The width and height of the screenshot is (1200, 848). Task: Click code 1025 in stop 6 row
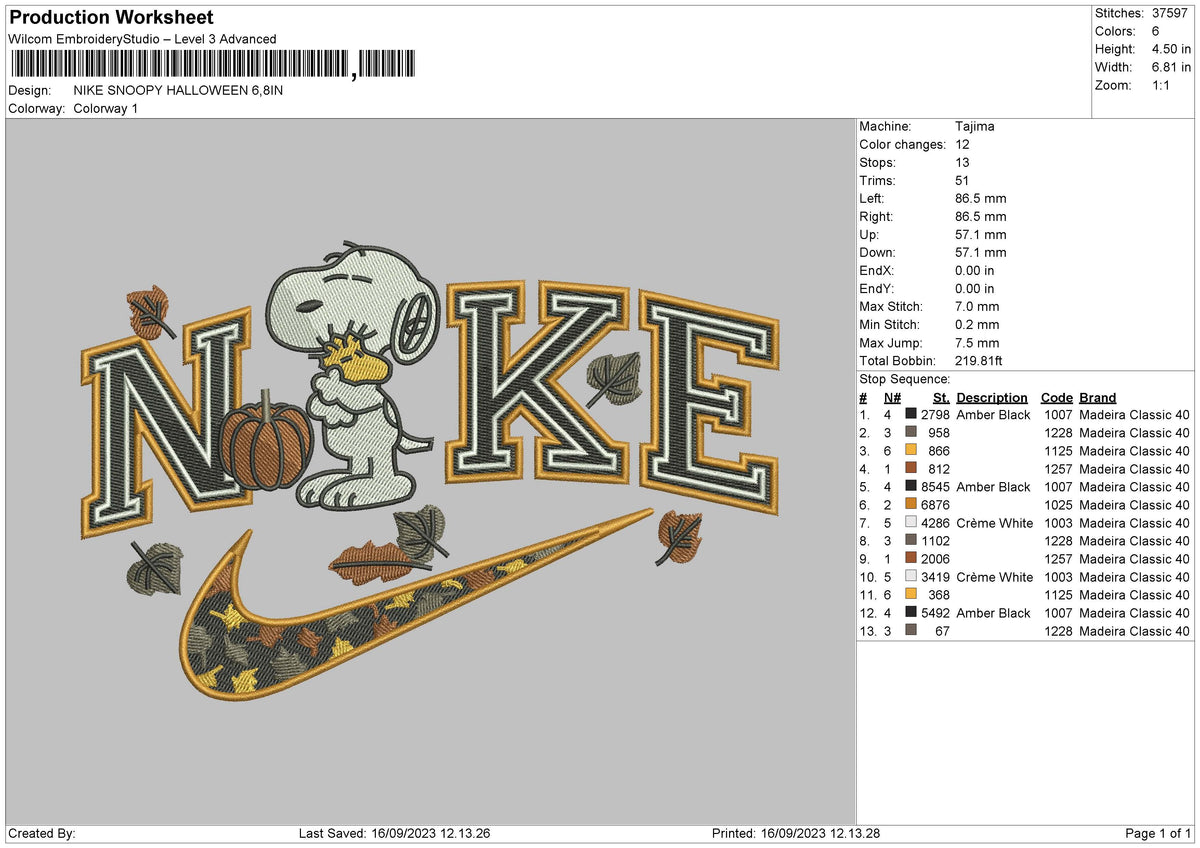coord(1058,504)
